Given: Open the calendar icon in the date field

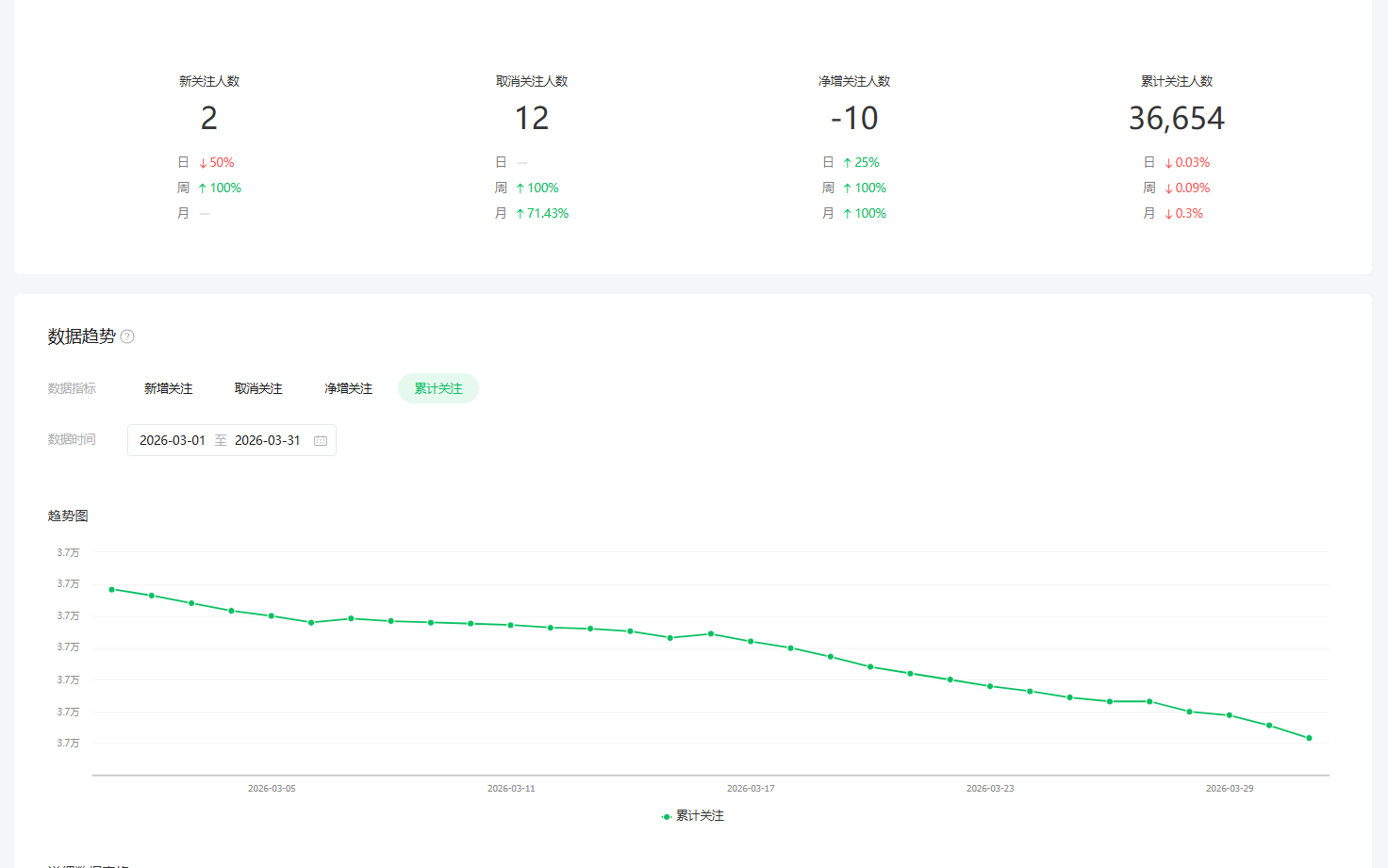Looking at the screenshot, I should click(x=321, y=440).
